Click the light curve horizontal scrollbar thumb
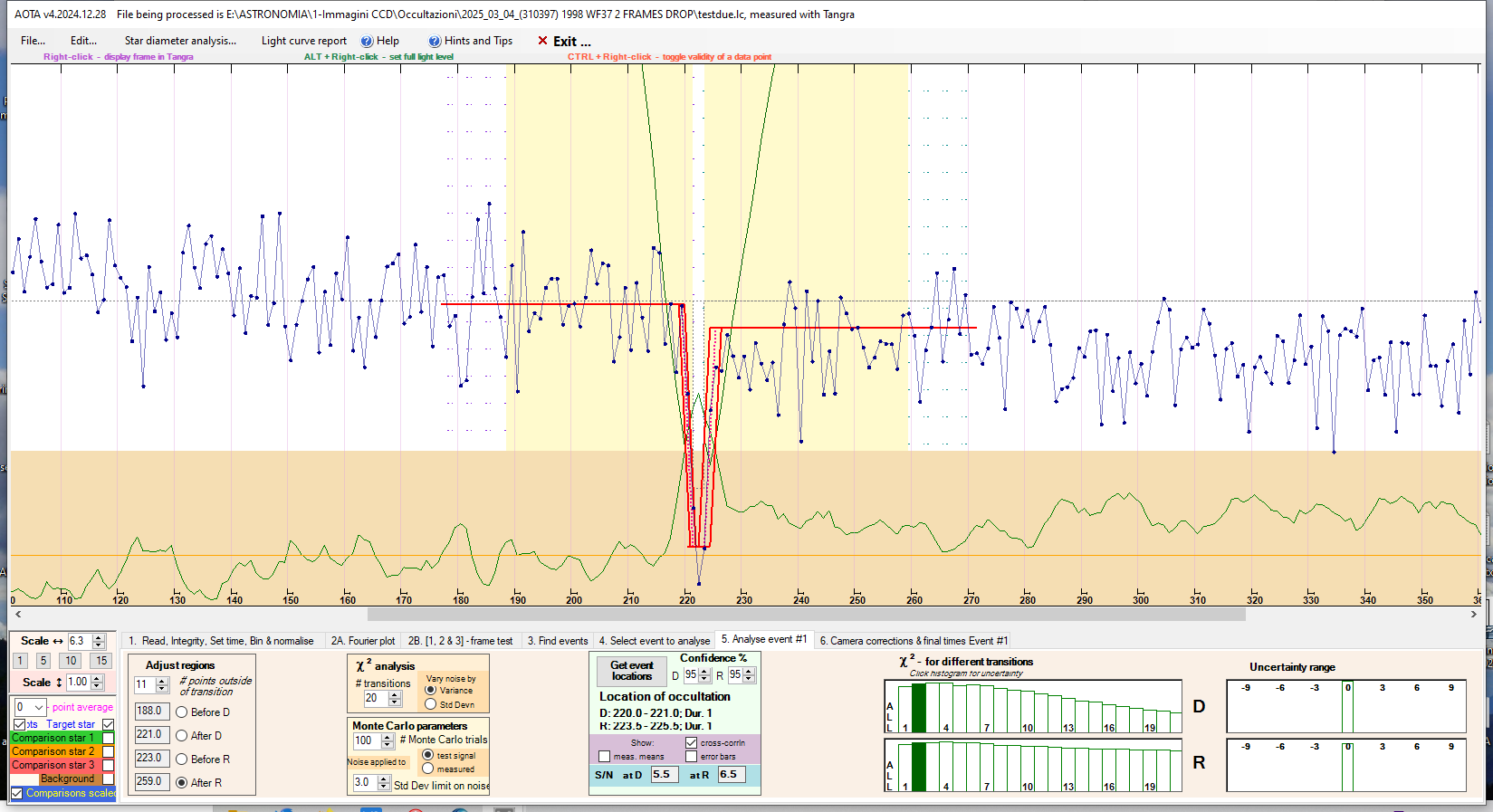 coord(806,614)
